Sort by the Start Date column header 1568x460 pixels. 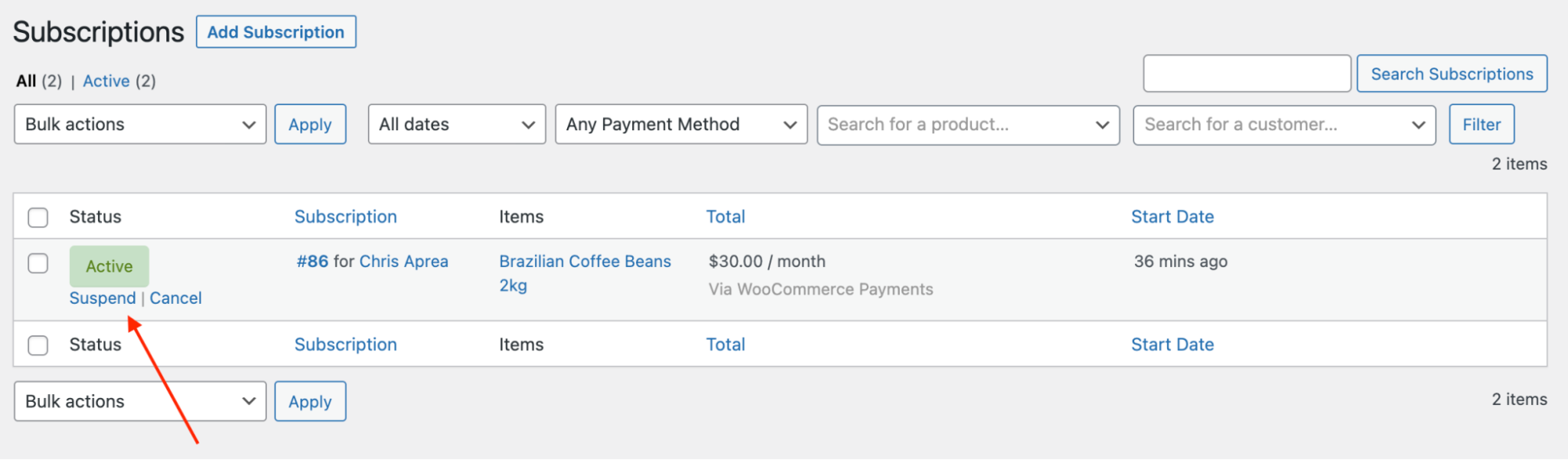coord(1172,217)
